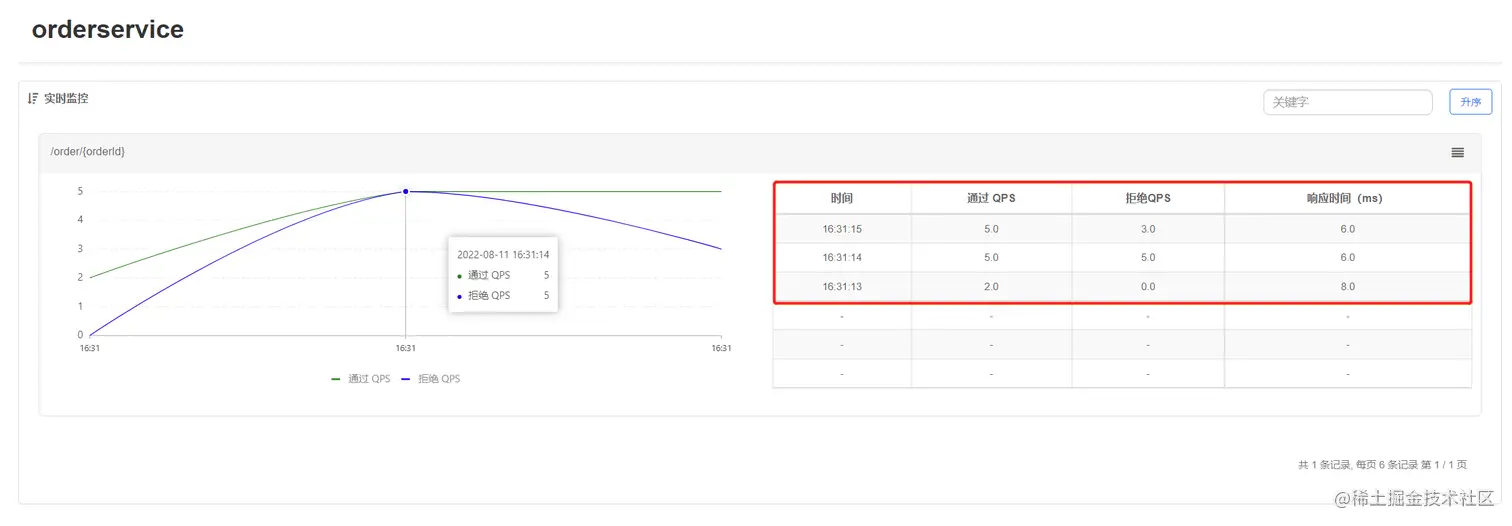This screenshot has height=526, width=1512.
Task: Select the 16:31:14 time cell
Action: [842, 258]
